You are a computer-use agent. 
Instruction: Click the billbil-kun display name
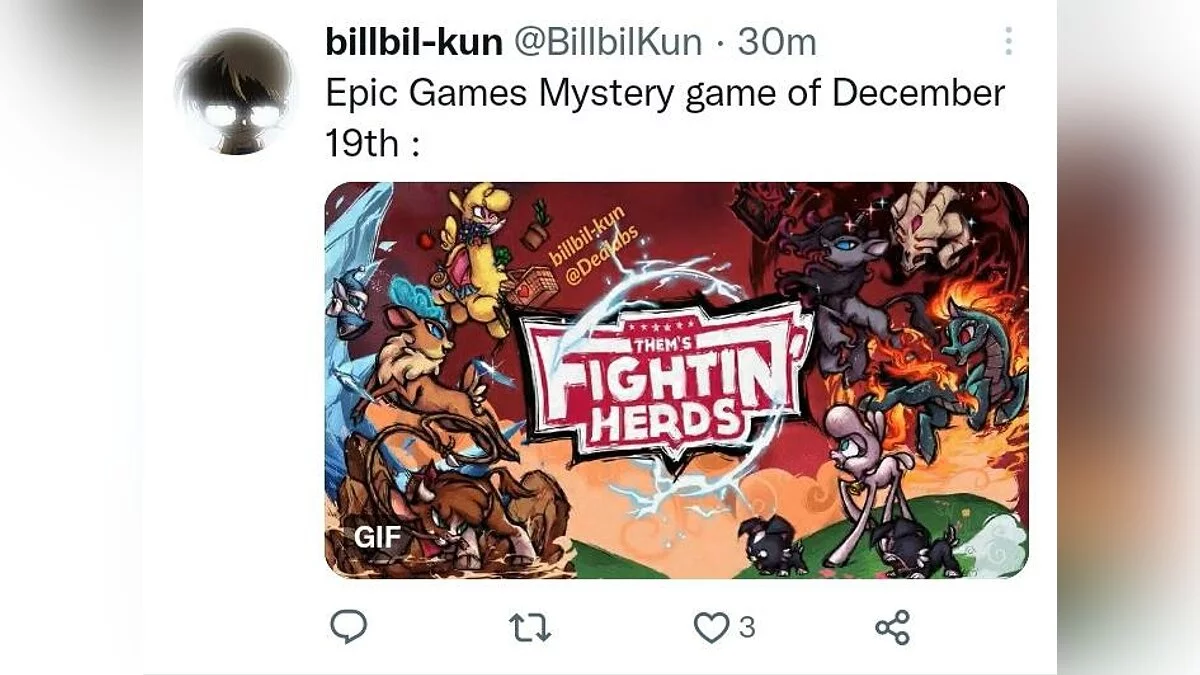pos(414,42)
